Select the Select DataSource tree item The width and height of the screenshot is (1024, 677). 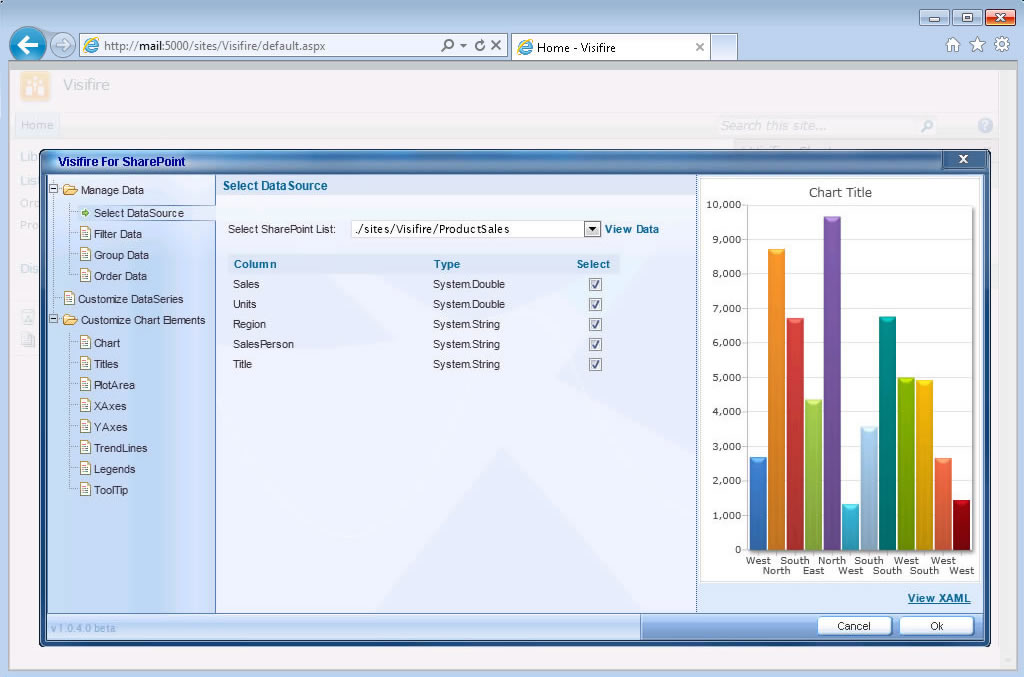pyautogui.click(x=138, y=213)
